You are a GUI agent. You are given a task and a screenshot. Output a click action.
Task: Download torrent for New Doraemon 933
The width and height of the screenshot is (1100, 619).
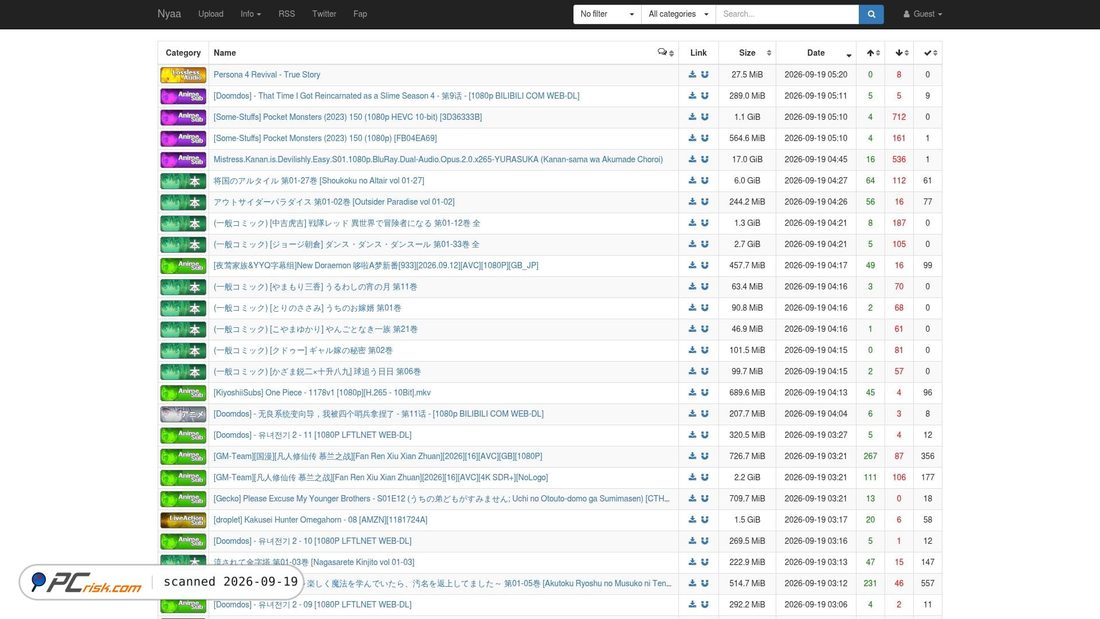pos(692,265)
